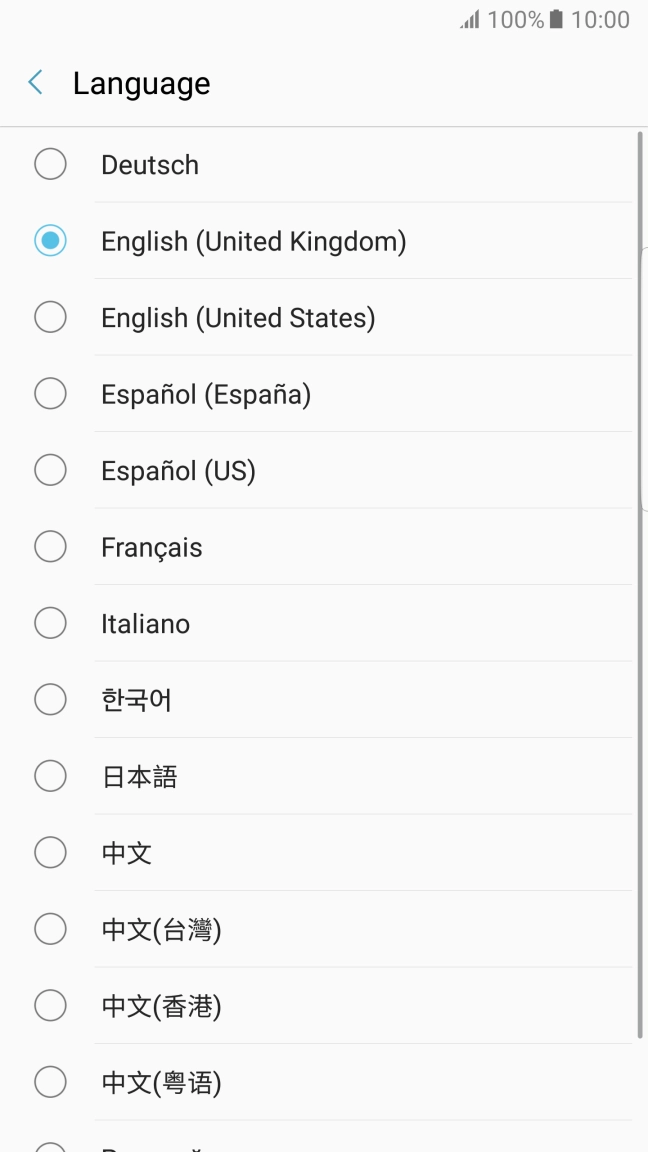Select 中文(台灣) from the language options
The height and width of the screenshot is (1152, 648).
coord(50,928)
